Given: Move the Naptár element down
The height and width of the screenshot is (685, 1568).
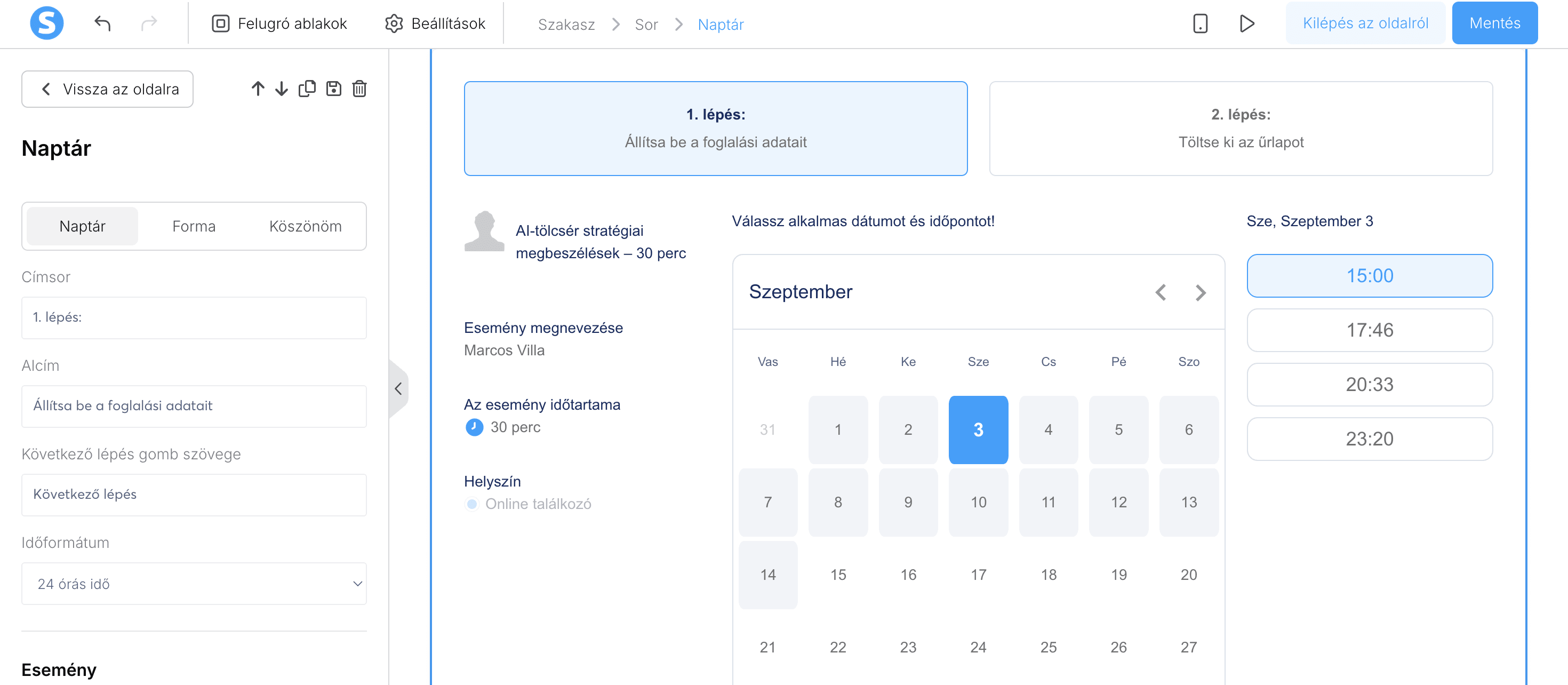Looking at the screenshot, I should (281, 88).
